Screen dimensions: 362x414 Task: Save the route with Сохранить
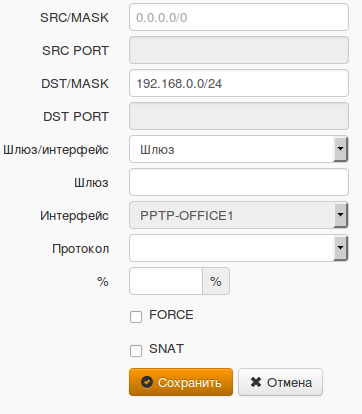[181, 382]
